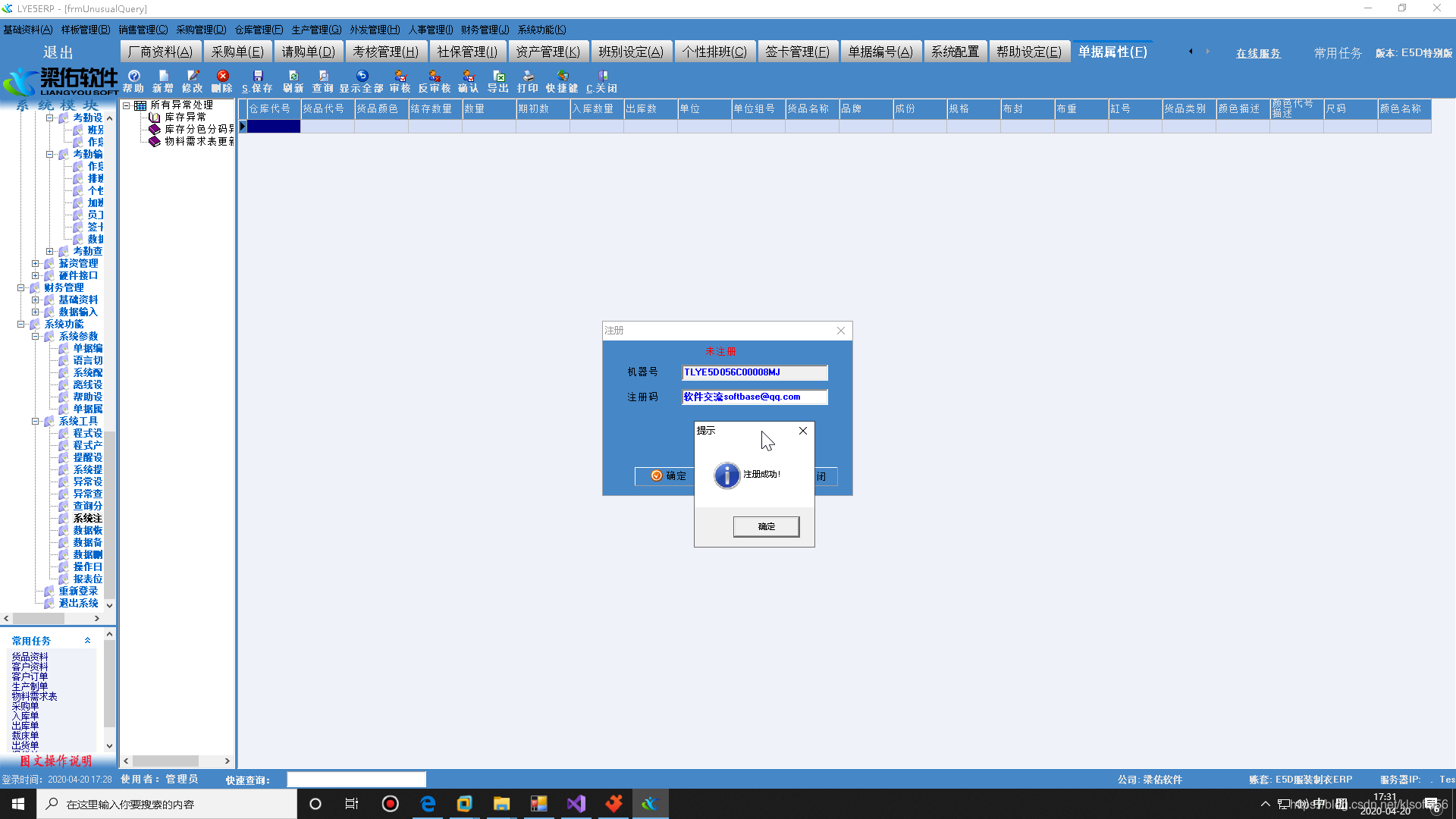
Task: Click the 导出 export toolbar icon
Action: [x=498, y=80]
